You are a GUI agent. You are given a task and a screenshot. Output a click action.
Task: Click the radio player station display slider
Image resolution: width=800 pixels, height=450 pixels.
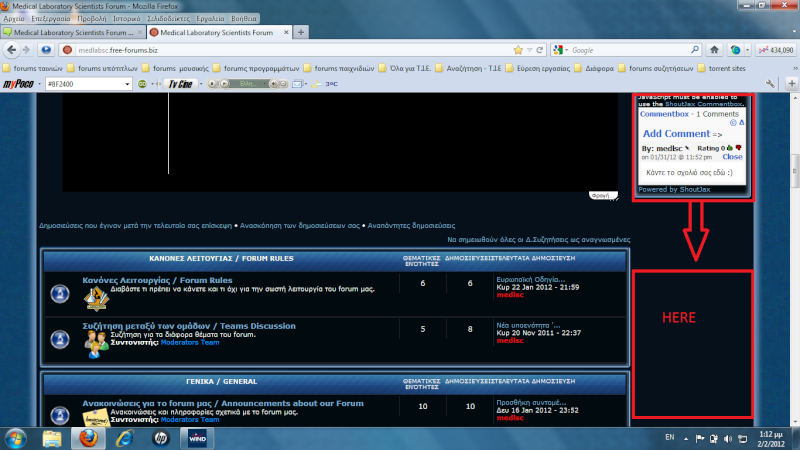(x=248, y=84)
